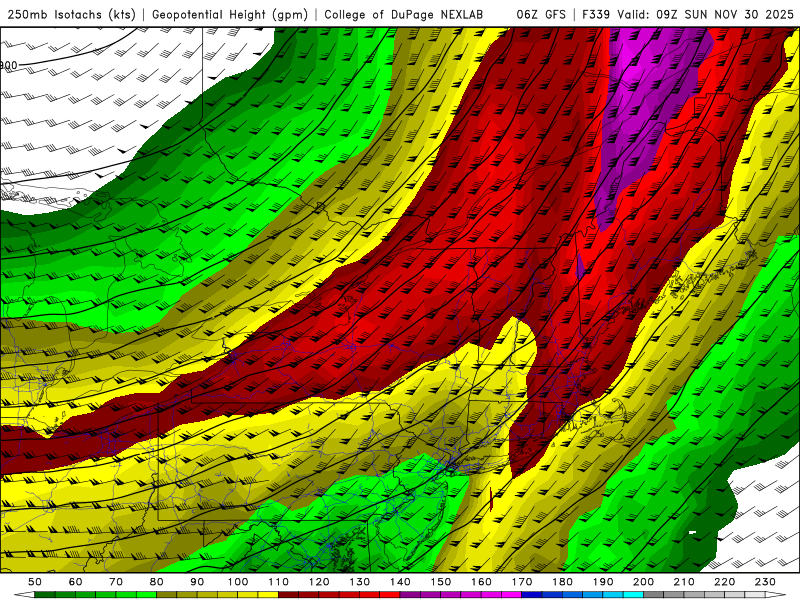Click the 60 knot scale label

(x=76, y=582)
